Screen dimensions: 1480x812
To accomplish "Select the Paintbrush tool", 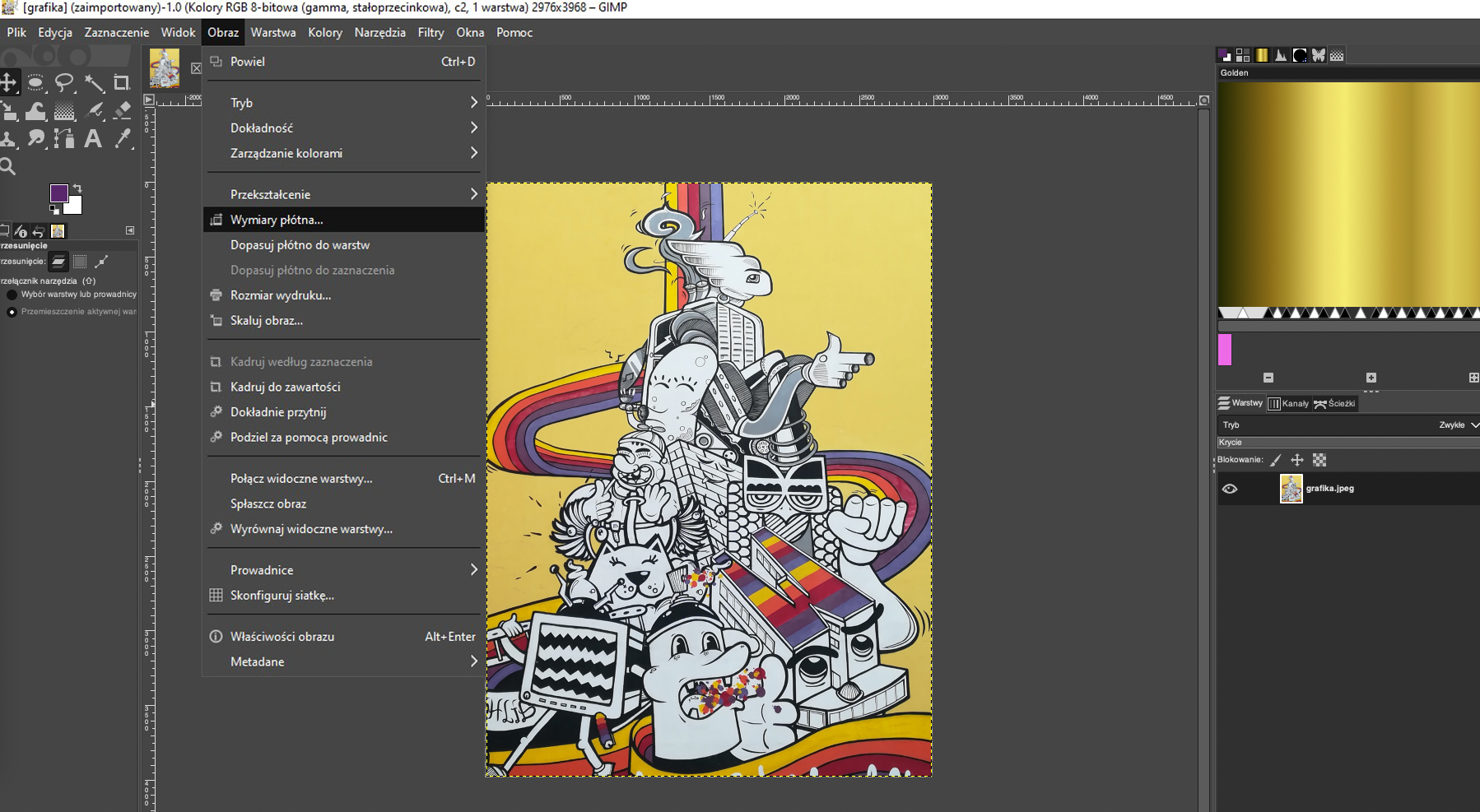I will point(93,110).
